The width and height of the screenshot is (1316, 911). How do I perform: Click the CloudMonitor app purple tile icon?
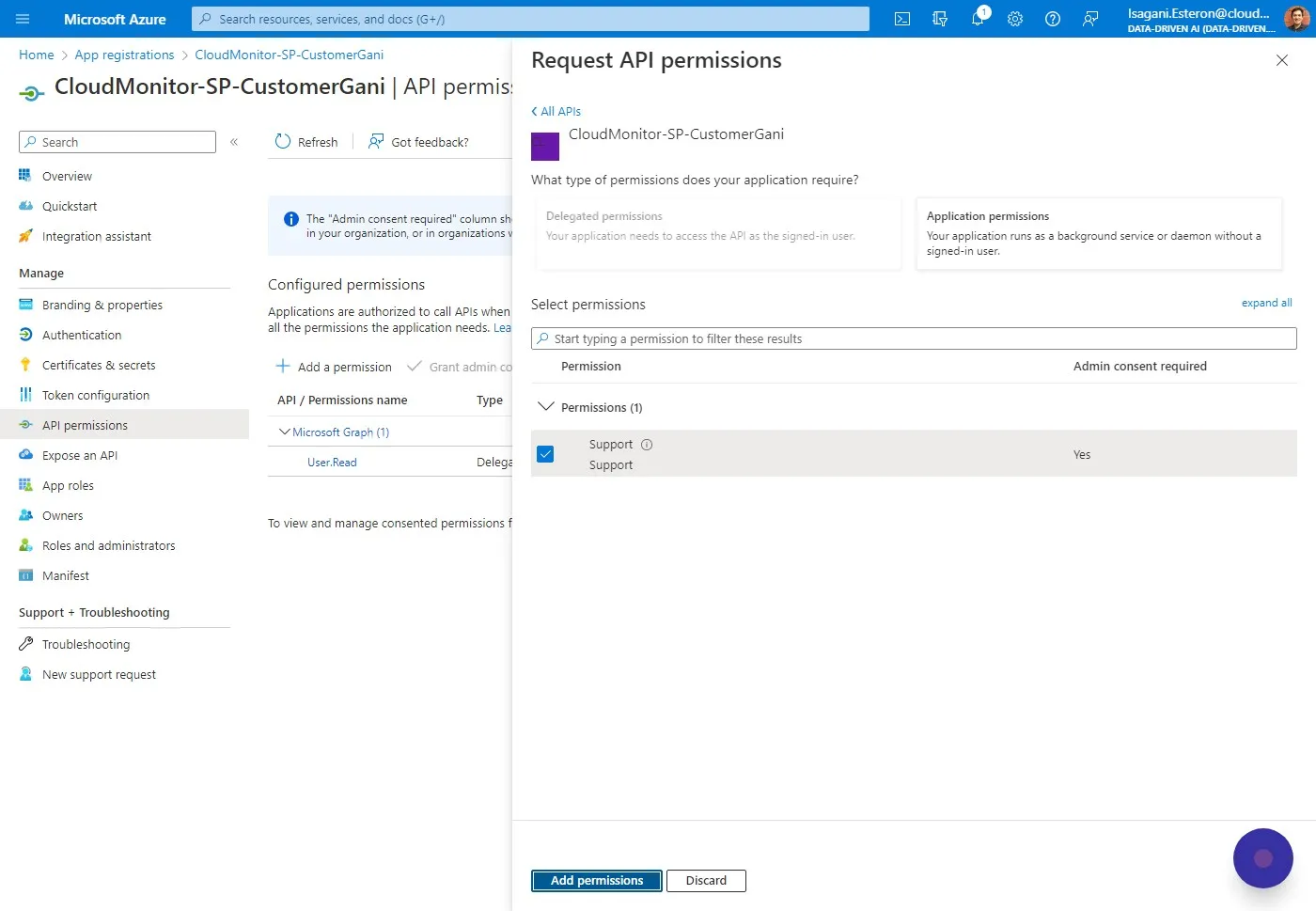click(x=545, y=147)
